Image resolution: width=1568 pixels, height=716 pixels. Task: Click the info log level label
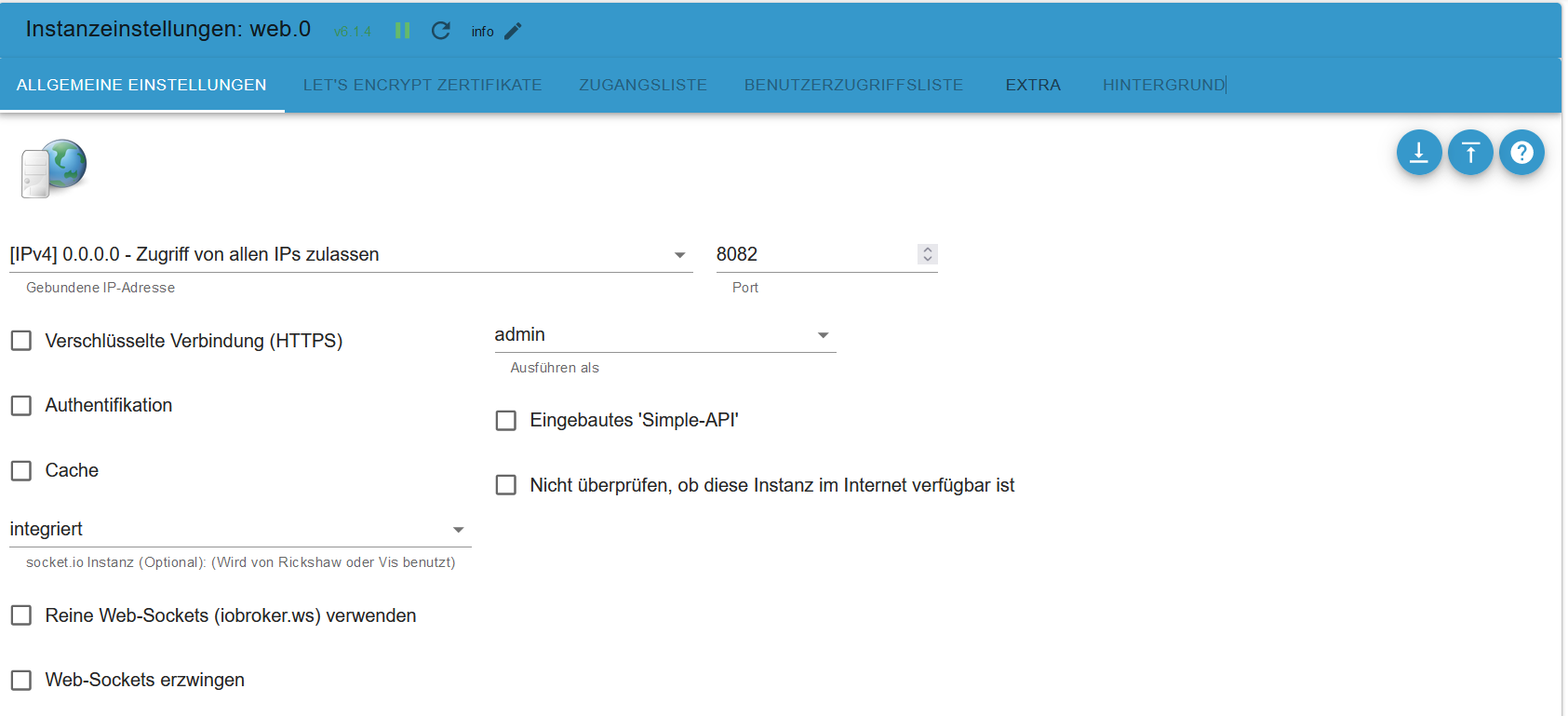[x=482, y=32]
